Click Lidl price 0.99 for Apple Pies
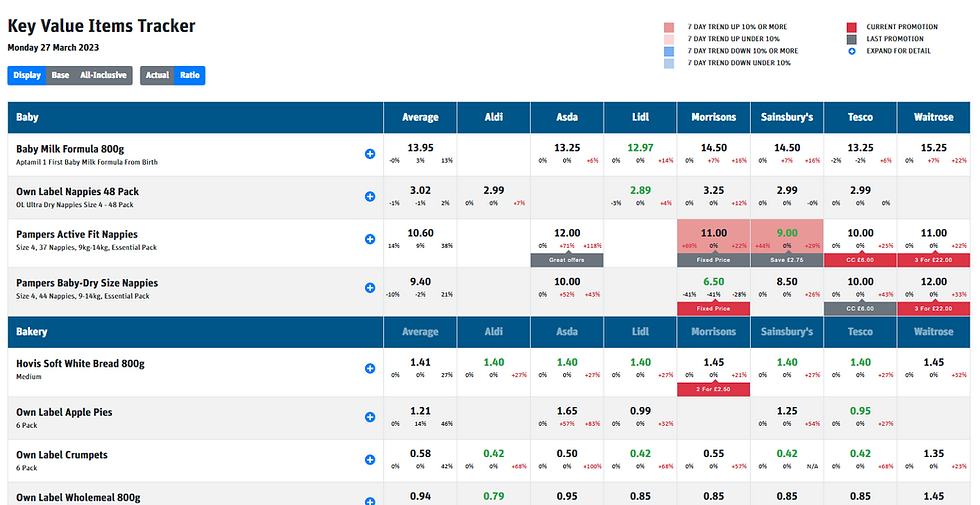Screen dimensions: 980x505 (x=640, y=411)
